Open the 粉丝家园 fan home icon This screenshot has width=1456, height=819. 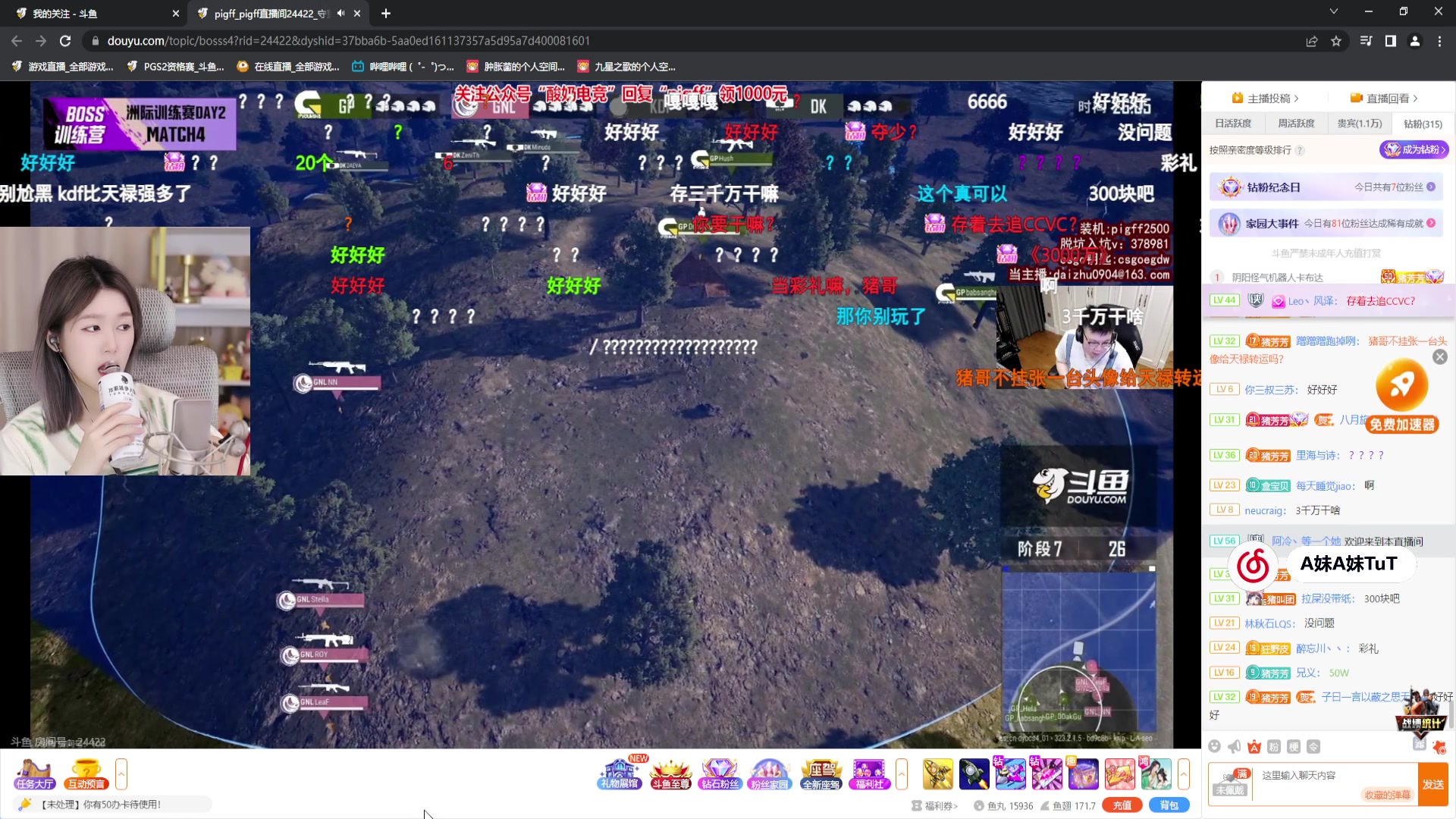click(770, 774)
